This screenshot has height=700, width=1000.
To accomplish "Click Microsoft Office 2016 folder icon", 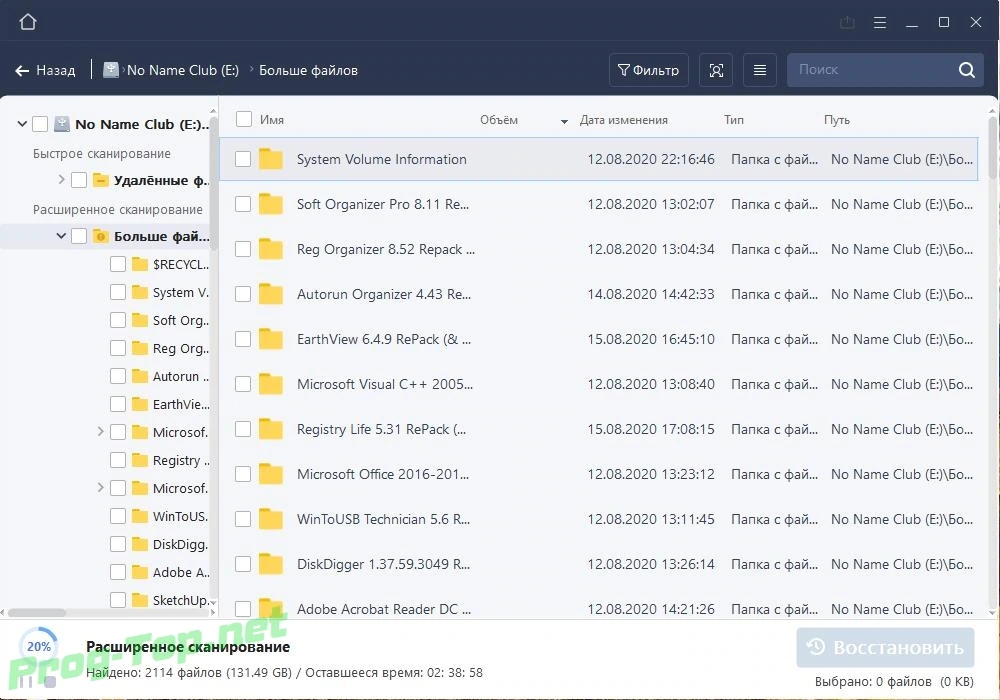I will tap(271, 474).
